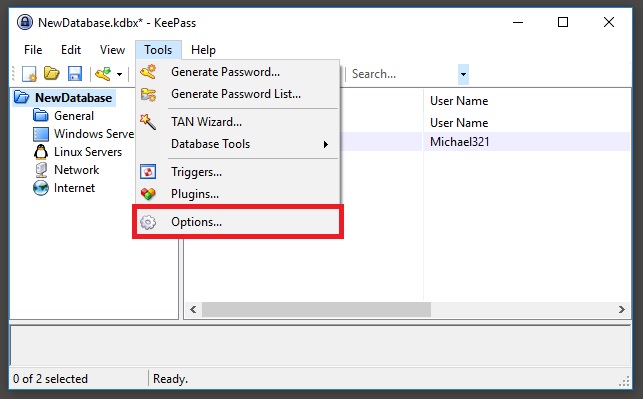Choose Generate Password... from Tools menu

tap(237, 72)
